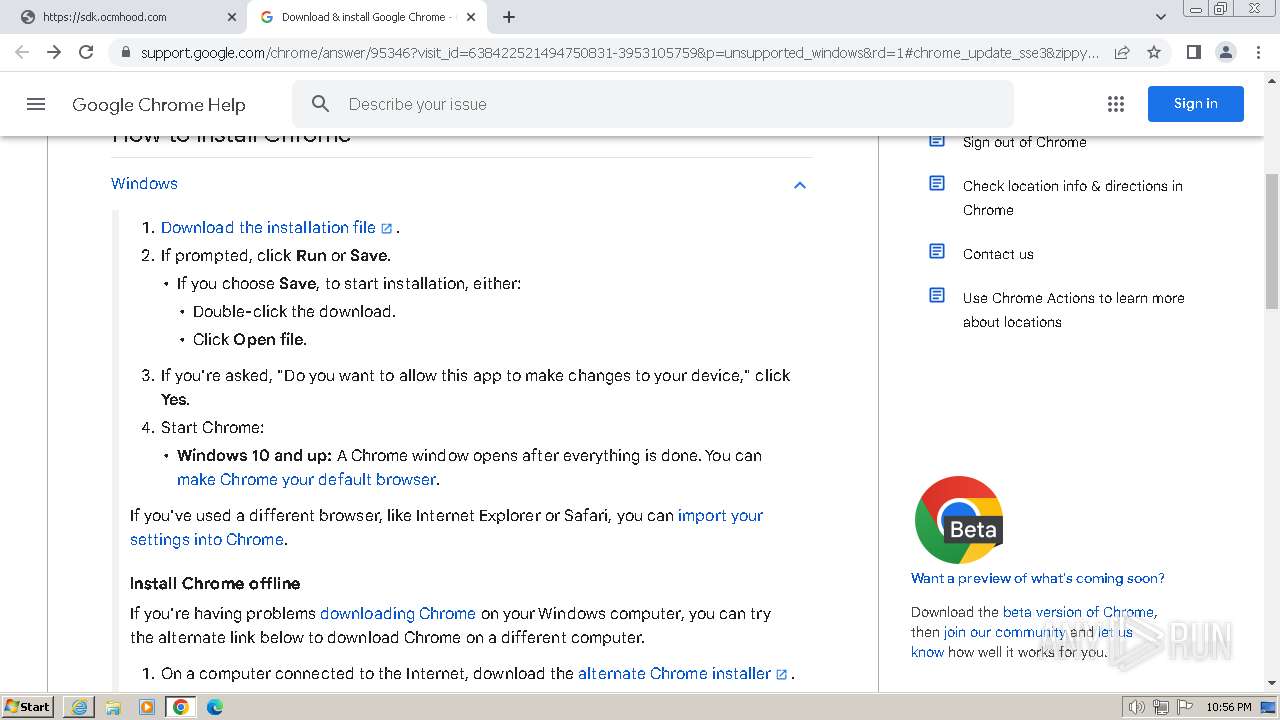This screenshot has width=1280, height=720.
Task: Open make Chrome your default browser link
Action: [x=306, y=480]
